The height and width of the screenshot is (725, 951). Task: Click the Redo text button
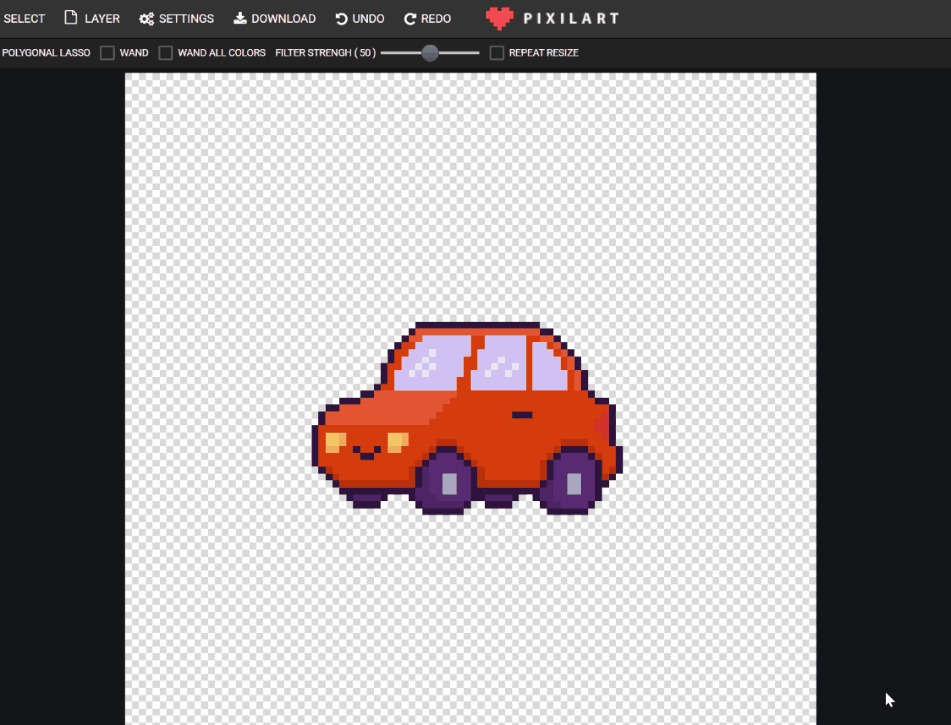coord(436,19)
